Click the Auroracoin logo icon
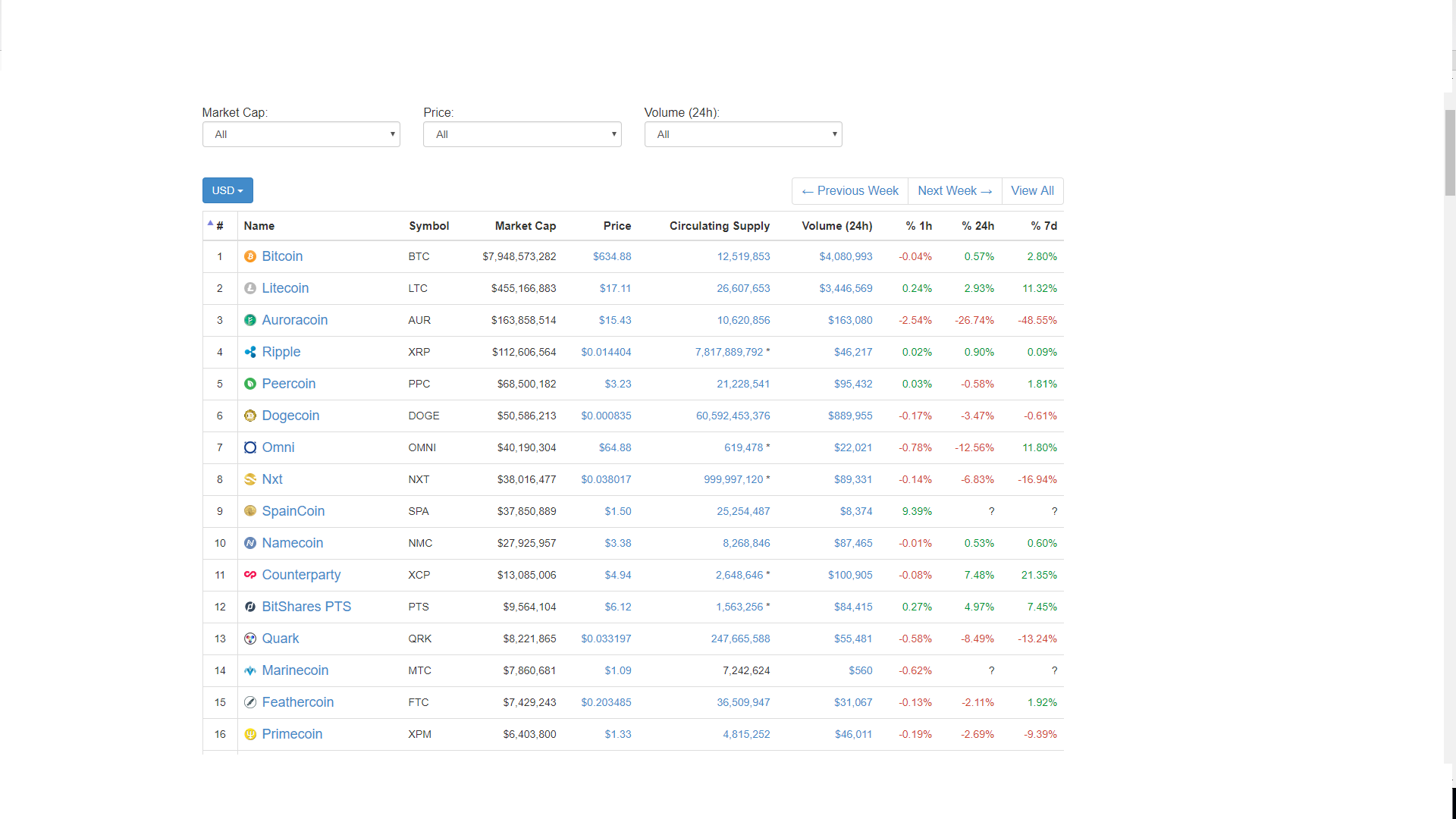Image resolution: width=1456 pixels, height=819 pixels. pyautogui.click(x=250, y=321)
